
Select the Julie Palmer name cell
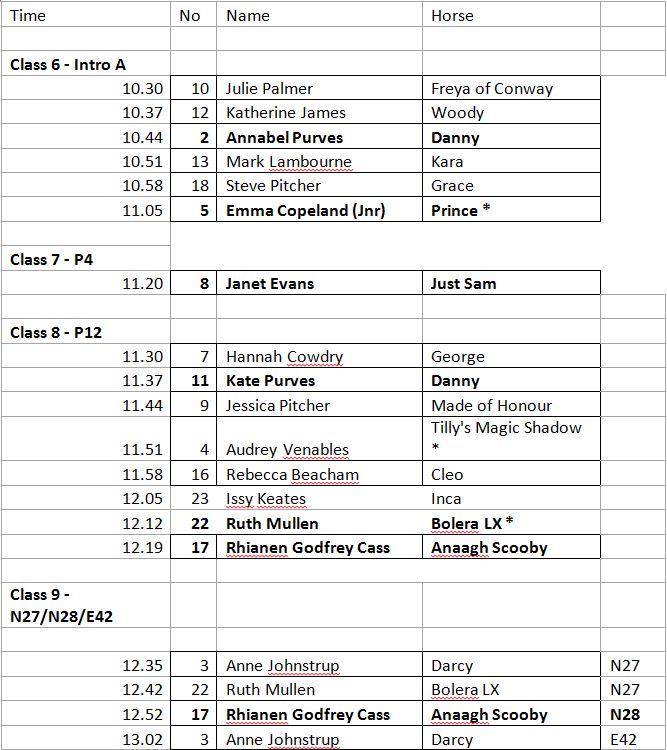coord(269,88)
